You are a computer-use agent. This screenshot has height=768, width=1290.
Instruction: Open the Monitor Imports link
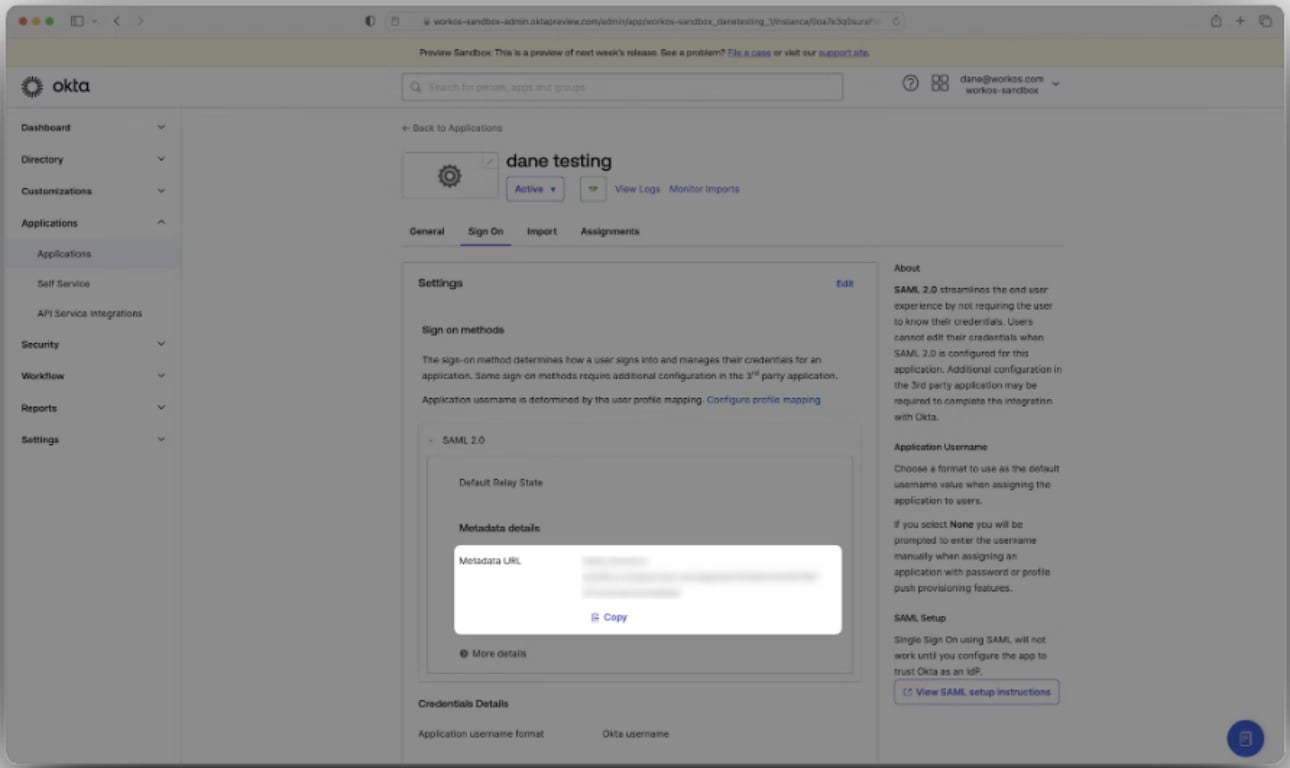(x=704, y=189)
